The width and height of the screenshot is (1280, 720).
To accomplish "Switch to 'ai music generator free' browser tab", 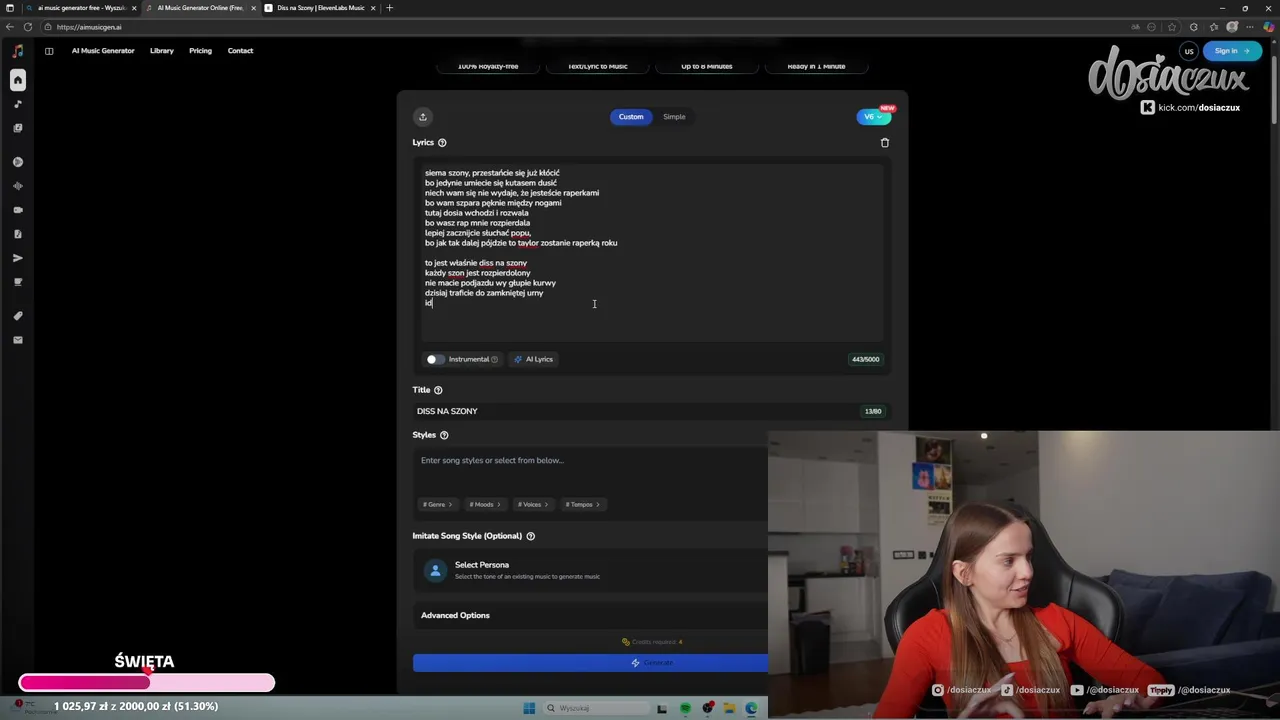I will [x=80, y=8].
